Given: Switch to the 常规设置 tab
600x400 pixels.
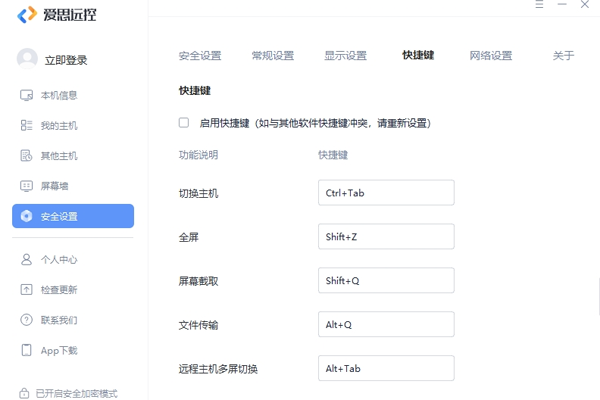Looking at the screenshot, I should tap(272, 56).
